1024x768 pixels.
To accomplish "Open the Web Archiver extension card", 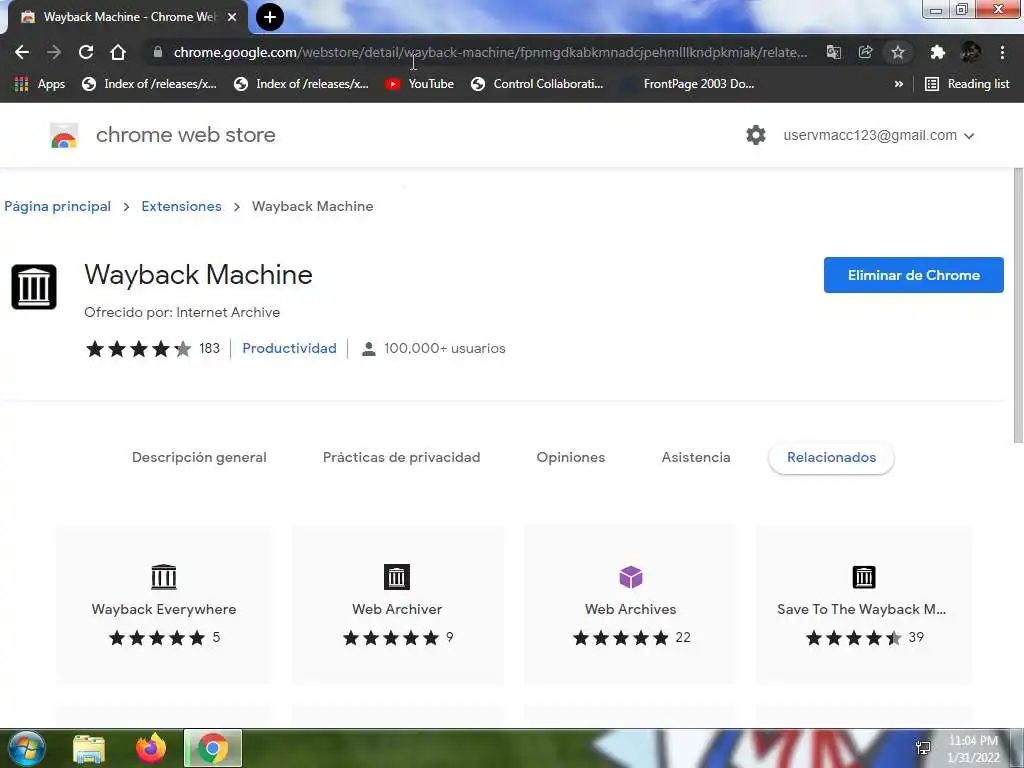I will pyautogui.click(x=397, y=604).
